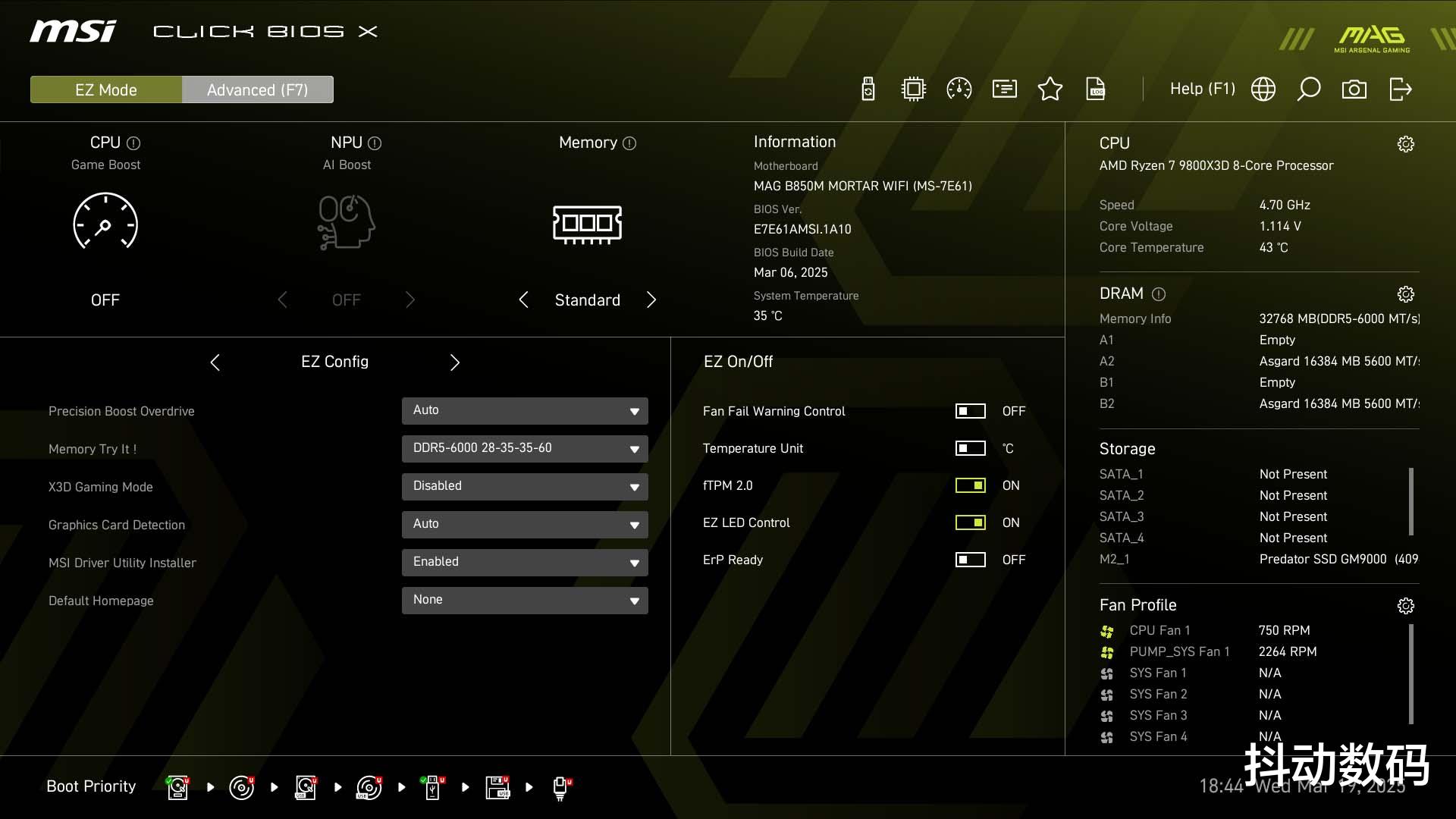Click SYS Fan 1 row
The width and height of the screenshot is (1456, 819).
click(1191, 673)
